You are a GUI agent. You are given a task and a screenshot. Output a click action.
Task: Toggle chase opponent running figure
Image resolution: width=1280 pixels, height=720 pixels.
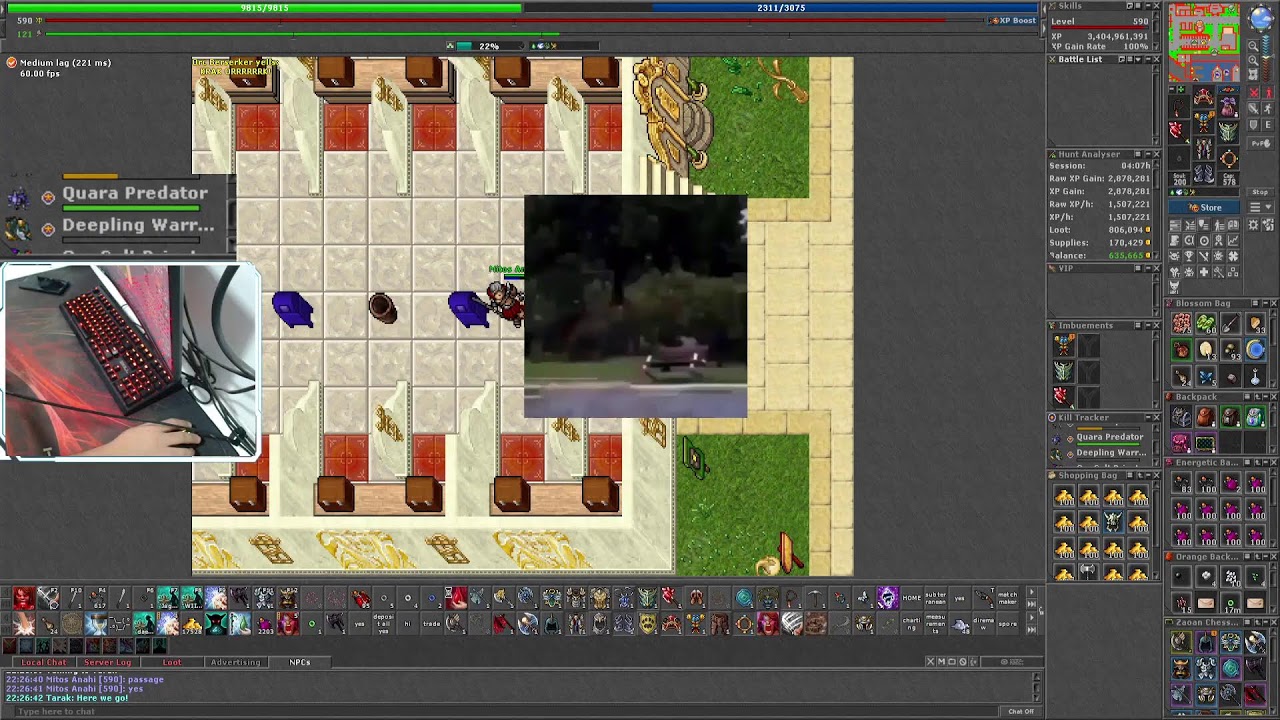(1268, 109)
